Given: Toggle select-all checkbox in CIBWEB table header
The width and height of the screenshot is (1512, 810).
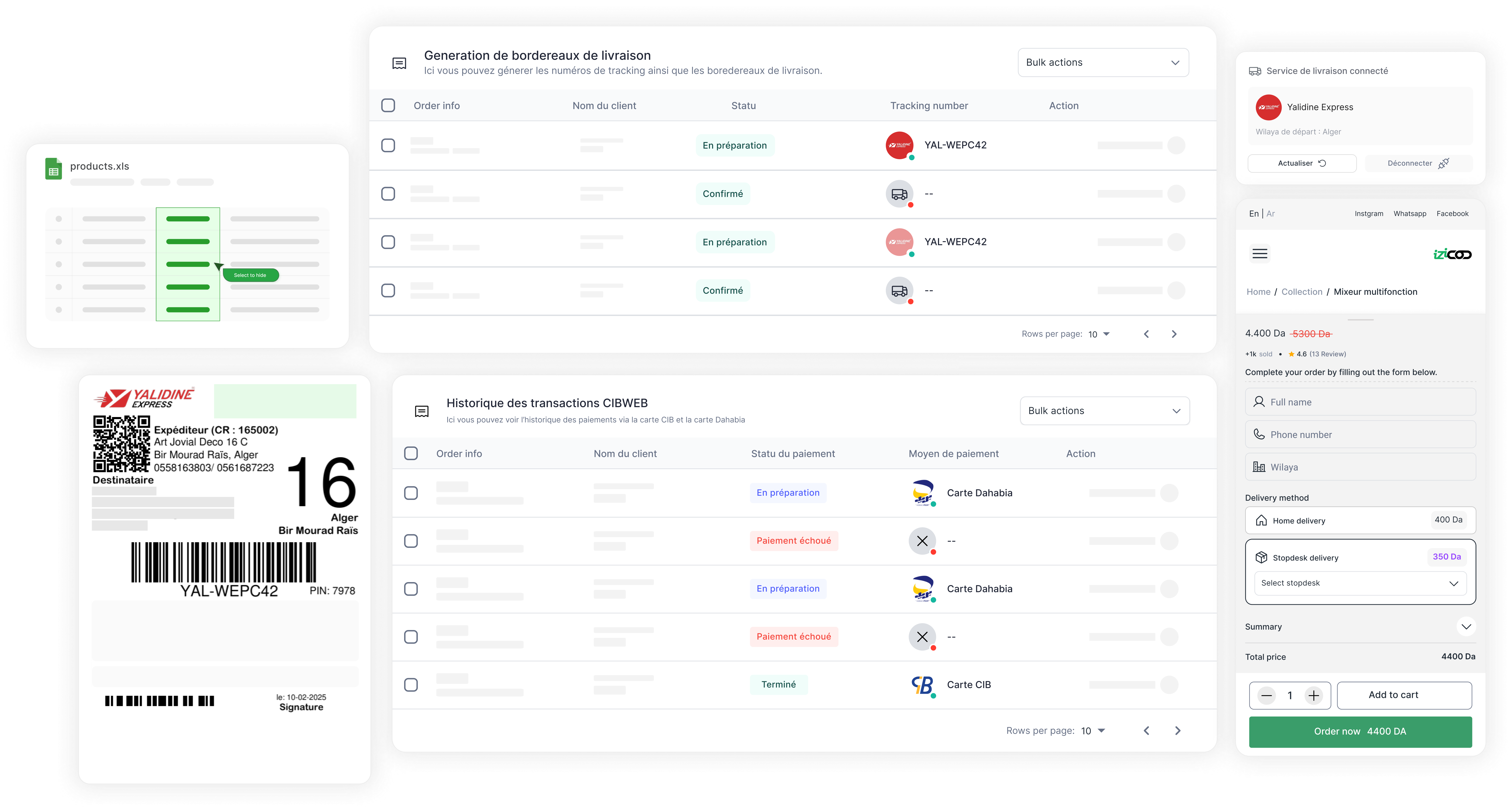Looking at the screenshot, I should 411,454.
